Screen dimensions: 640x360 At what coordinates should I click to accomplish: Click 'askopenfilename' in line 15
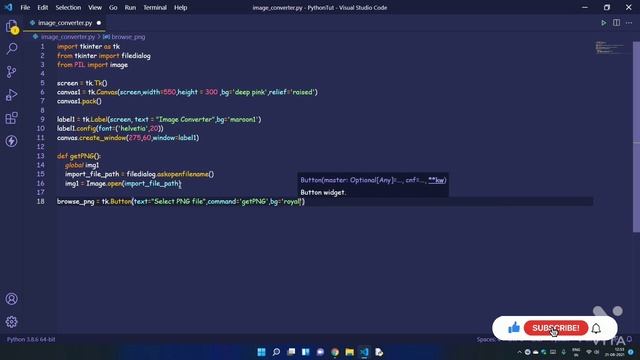click(x=182, y=174)
